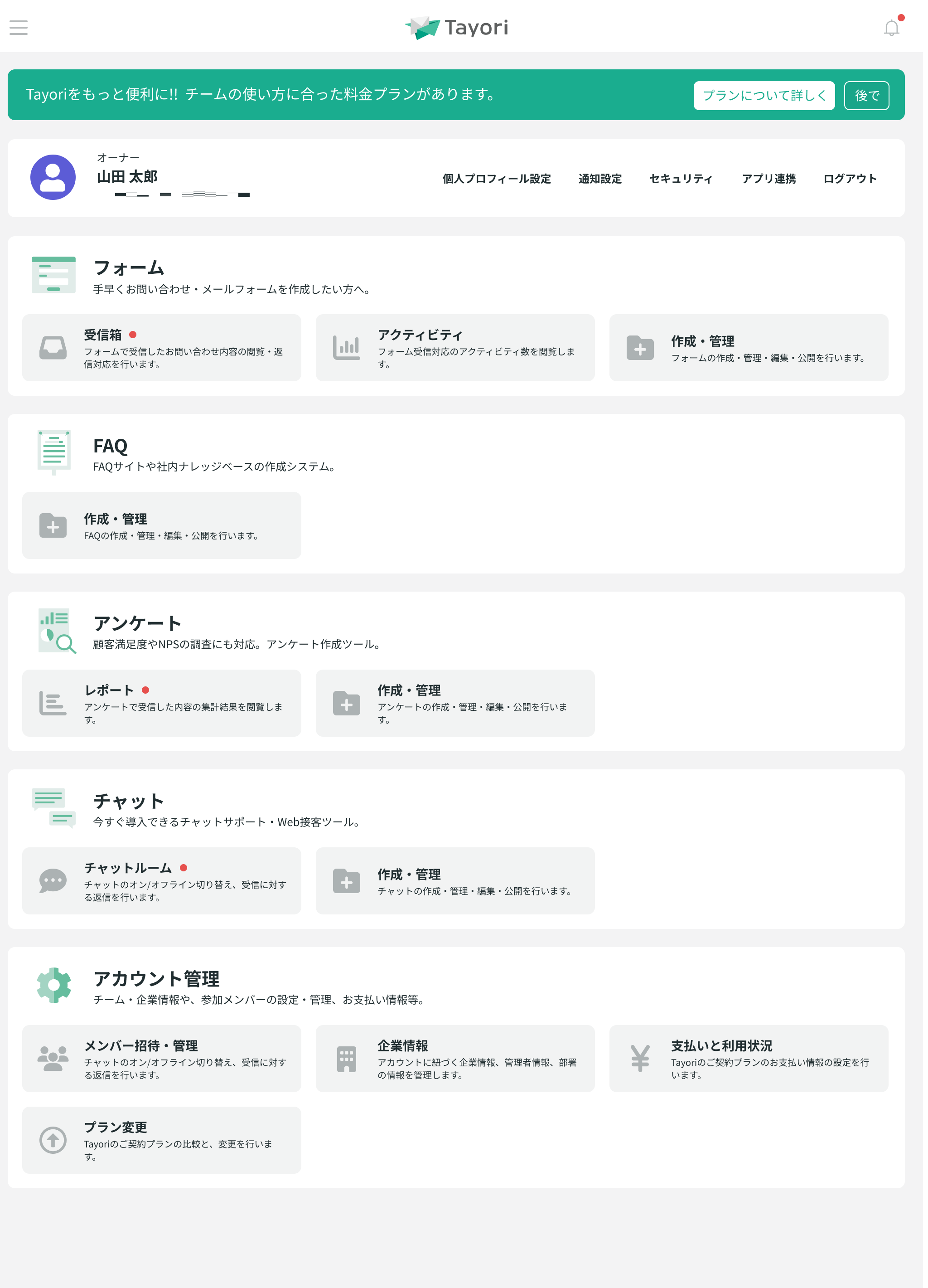Open the hamburger menu icon
Image resolution: width=928 pixels, height=1288 pixels.
(x=19, y=27)
